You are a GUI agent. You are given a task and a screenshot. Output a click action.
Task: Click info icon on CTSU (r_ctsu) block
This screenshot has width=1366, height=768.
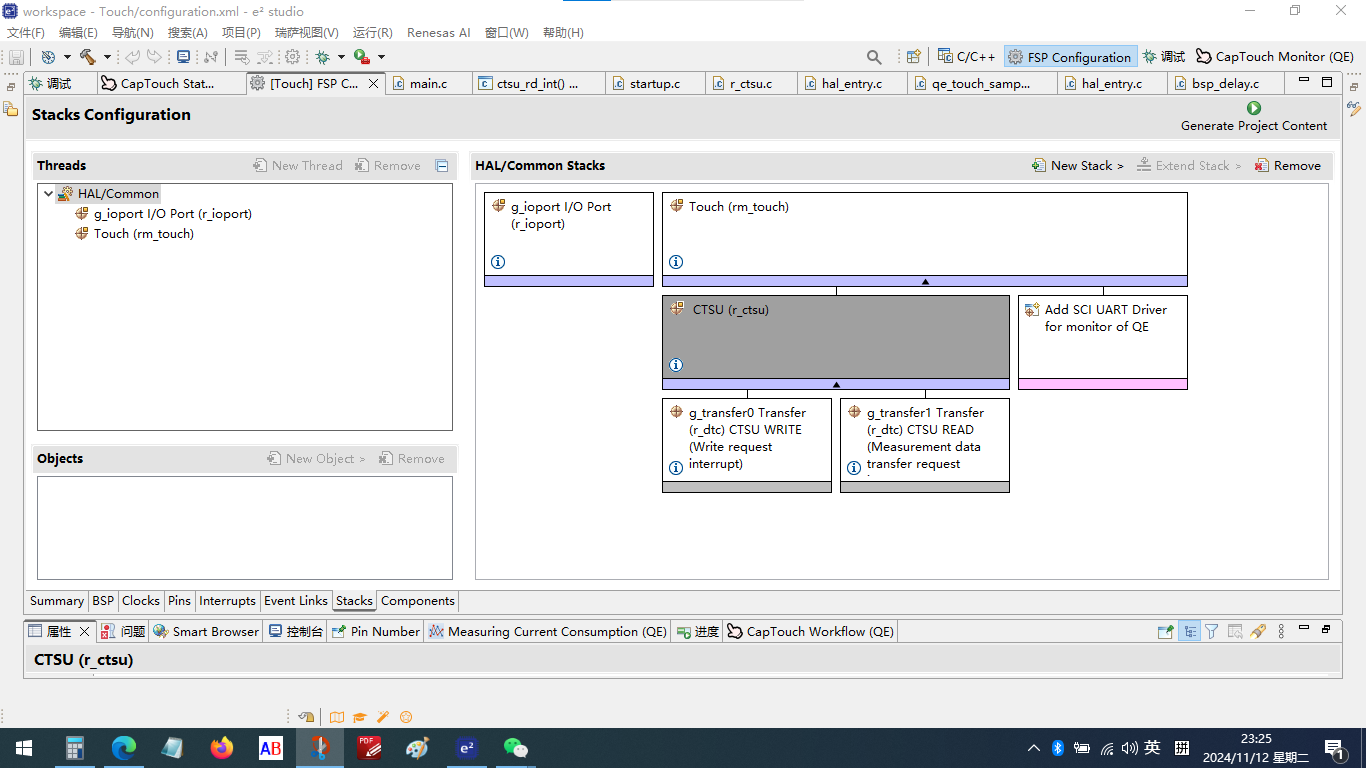pyautogui.click(x=676, y=365)
